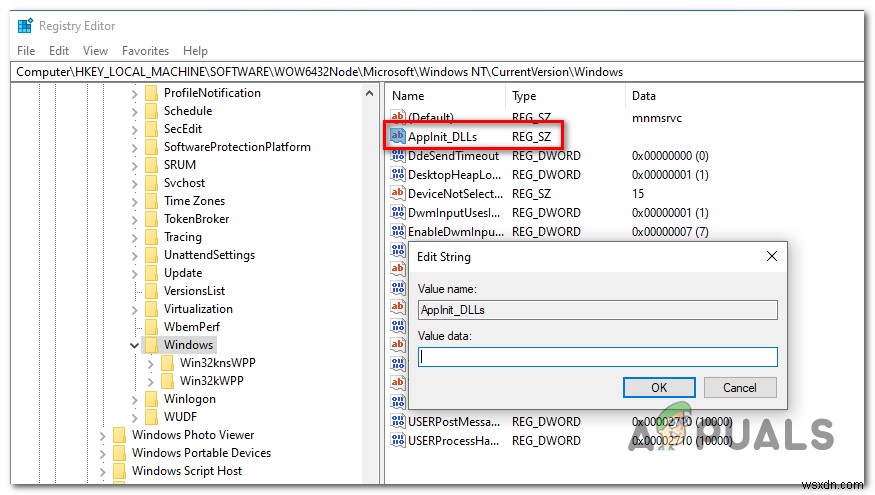
Task: Select the WbemPerf key
Action: tap(191, 327)
